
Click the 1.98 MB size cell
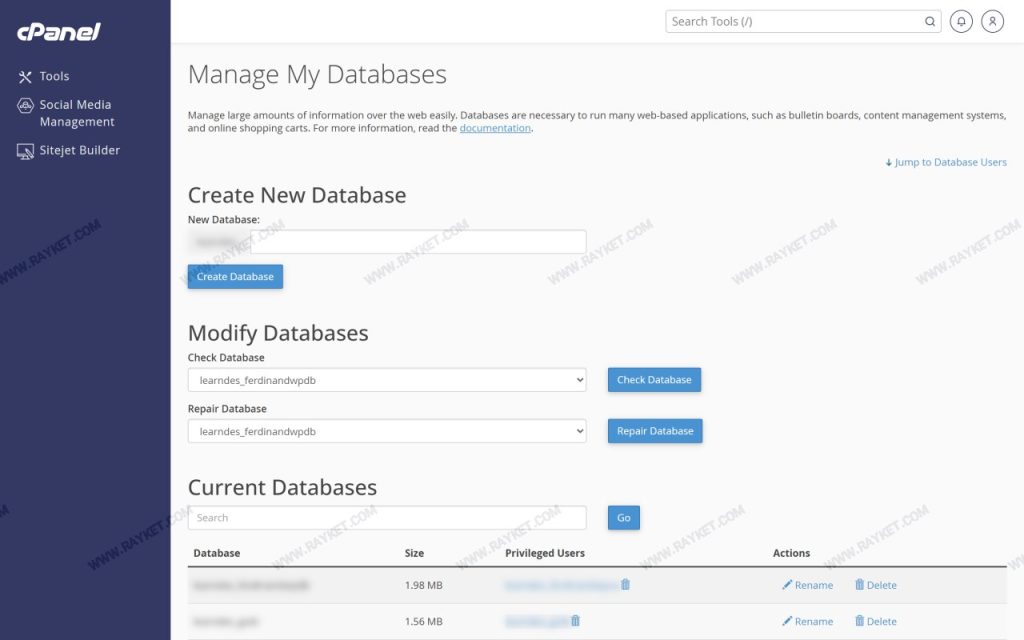(423, 585)
